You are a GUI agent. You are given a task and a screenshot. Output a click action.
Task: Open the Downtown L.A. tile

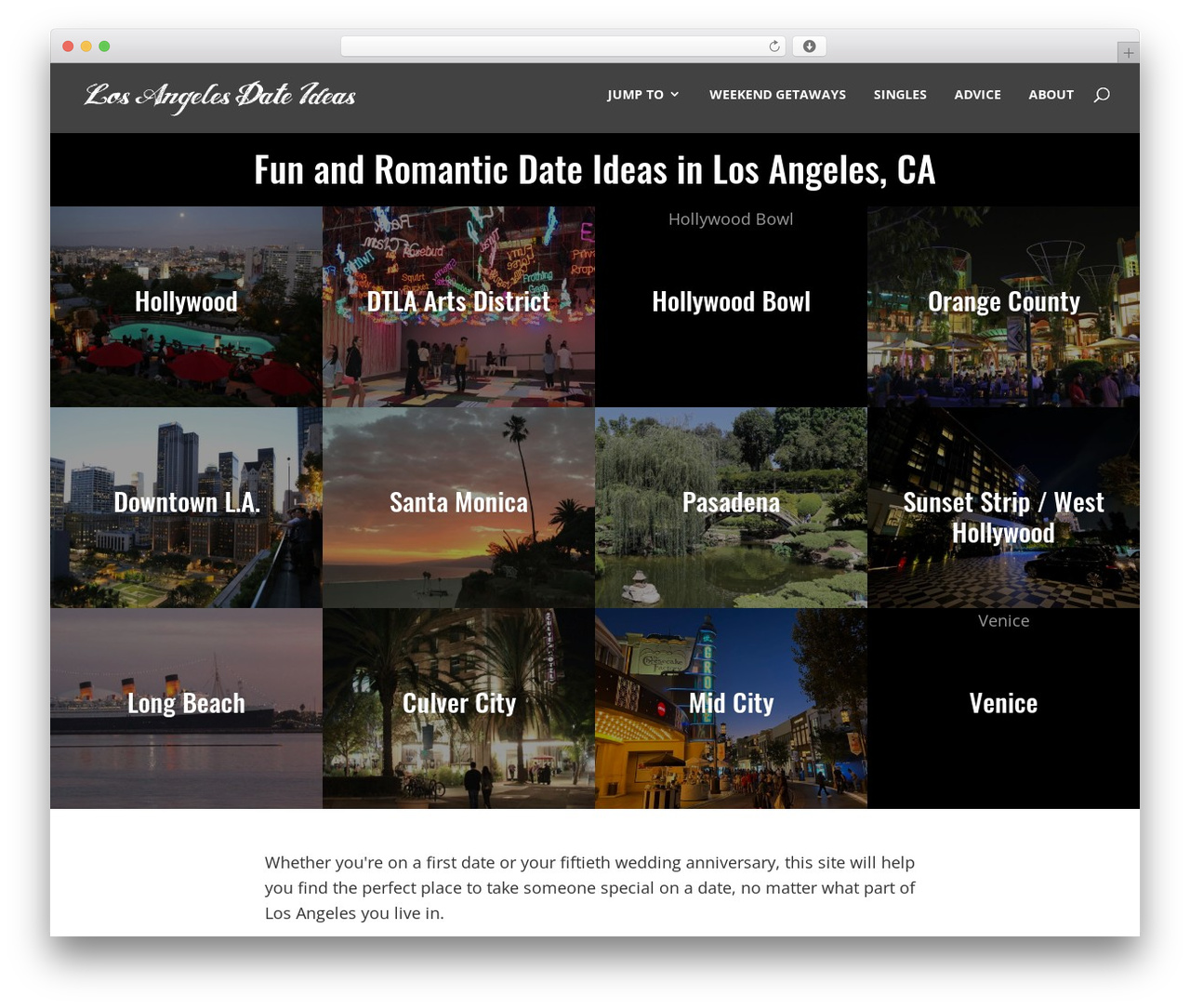[x=186, y=508]
